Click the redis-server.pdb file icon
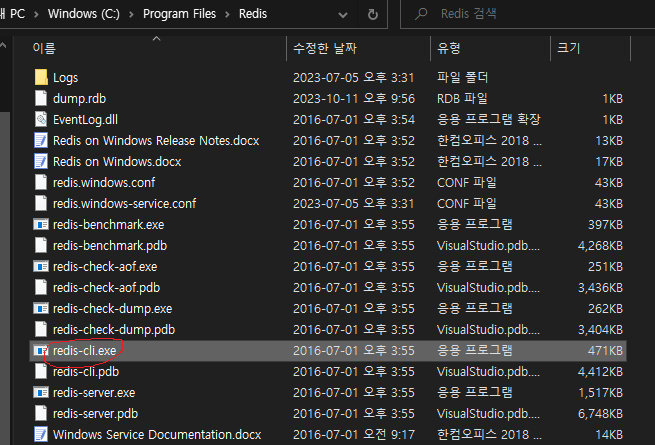 tap(41, 413)
